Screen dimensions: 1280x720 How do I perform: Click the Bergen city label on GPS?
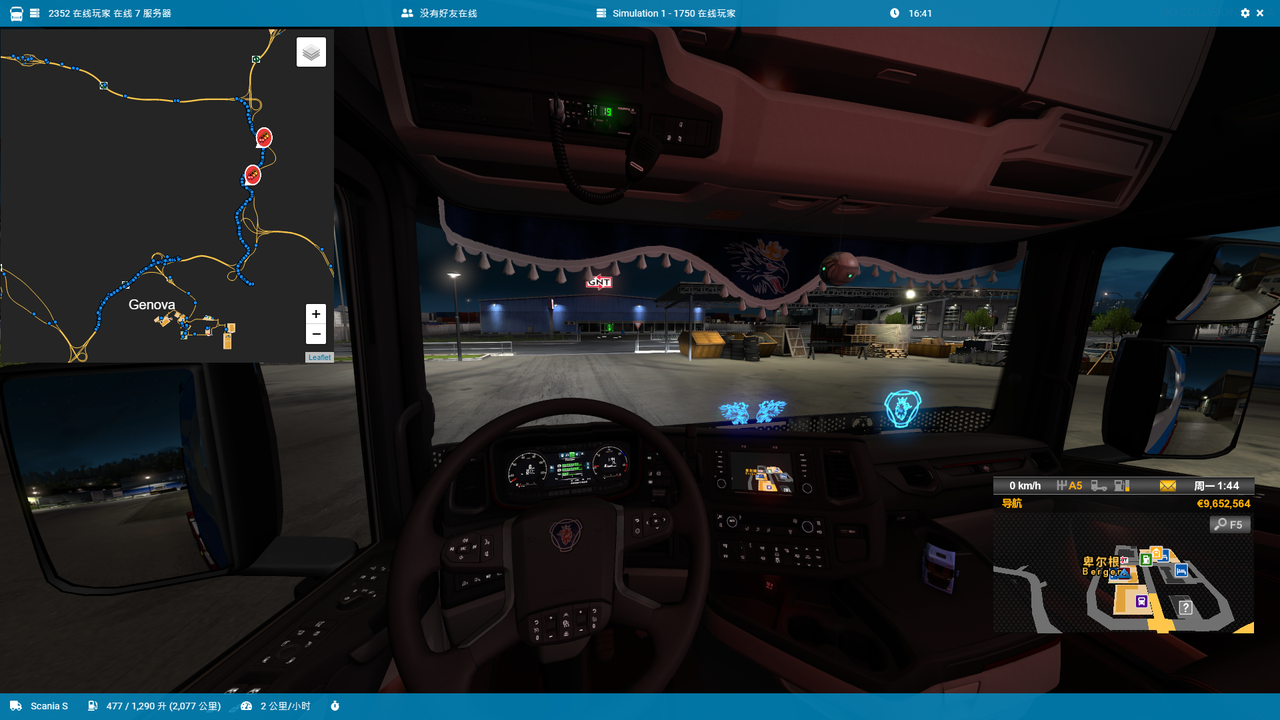pos(1102,568)
